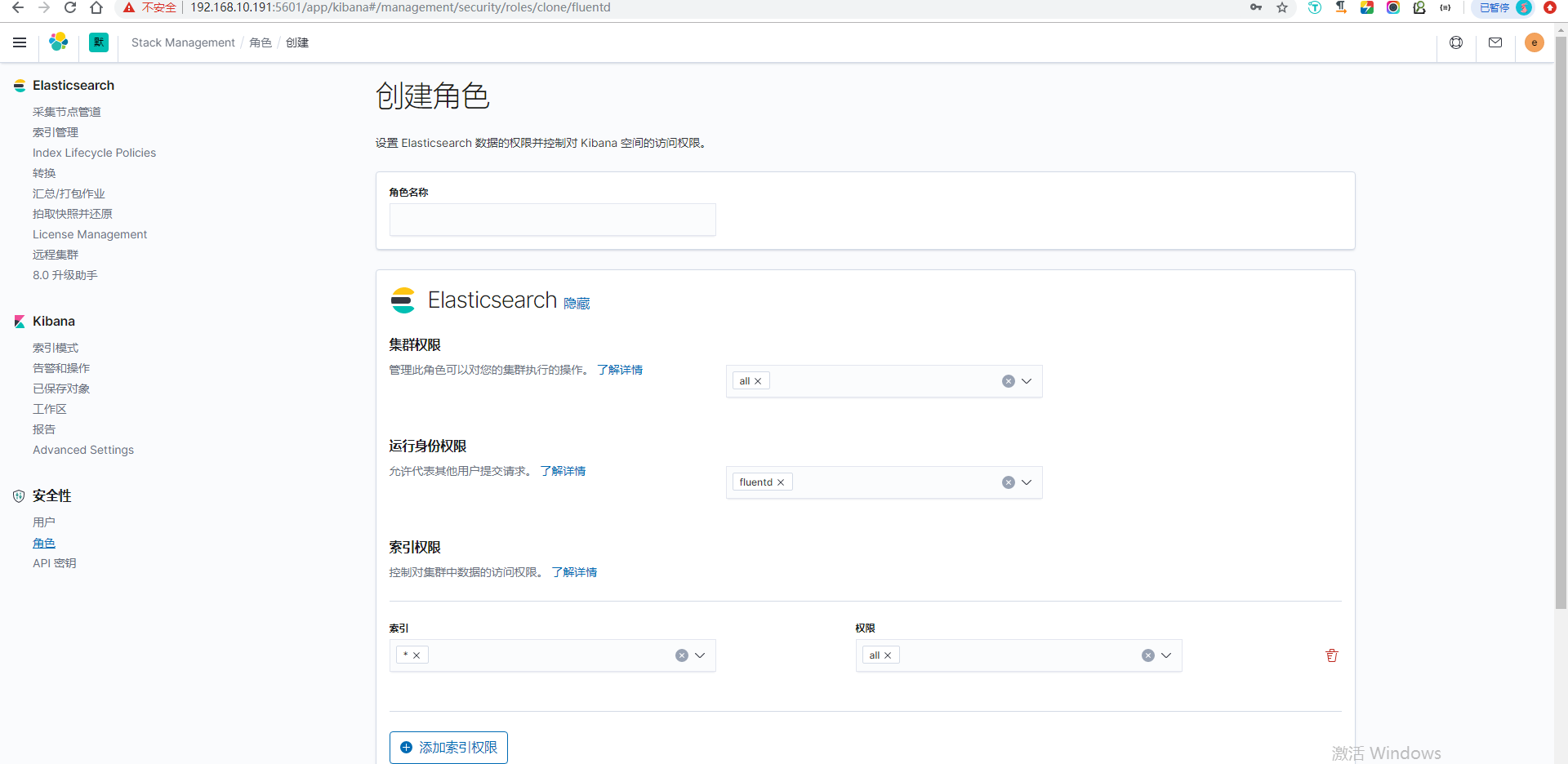The height and width of the screenshot is (764, 1568).
Task: Click the 不安全 security warning indicator
Action: click(150, 7)
